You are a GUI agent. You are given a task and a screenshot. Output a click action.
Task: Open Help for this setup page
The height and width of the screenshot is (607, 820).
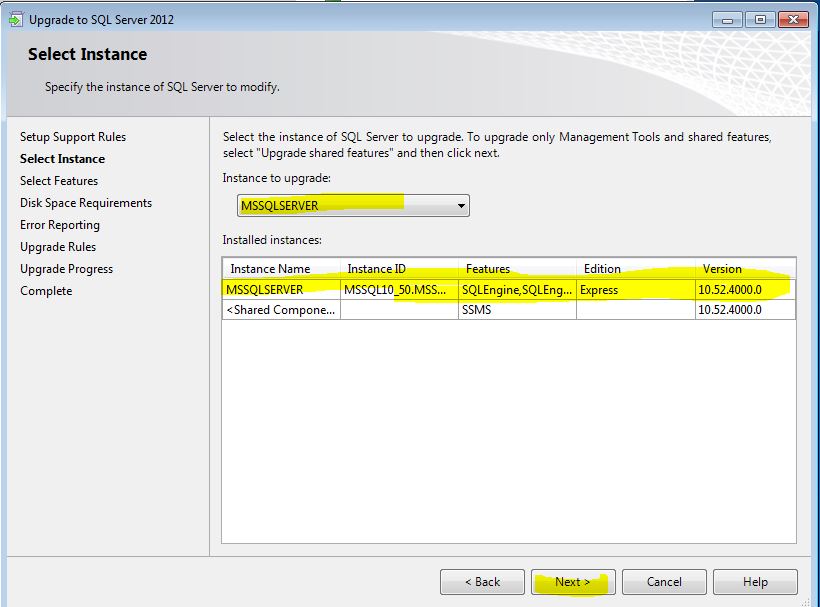(755, 582)
